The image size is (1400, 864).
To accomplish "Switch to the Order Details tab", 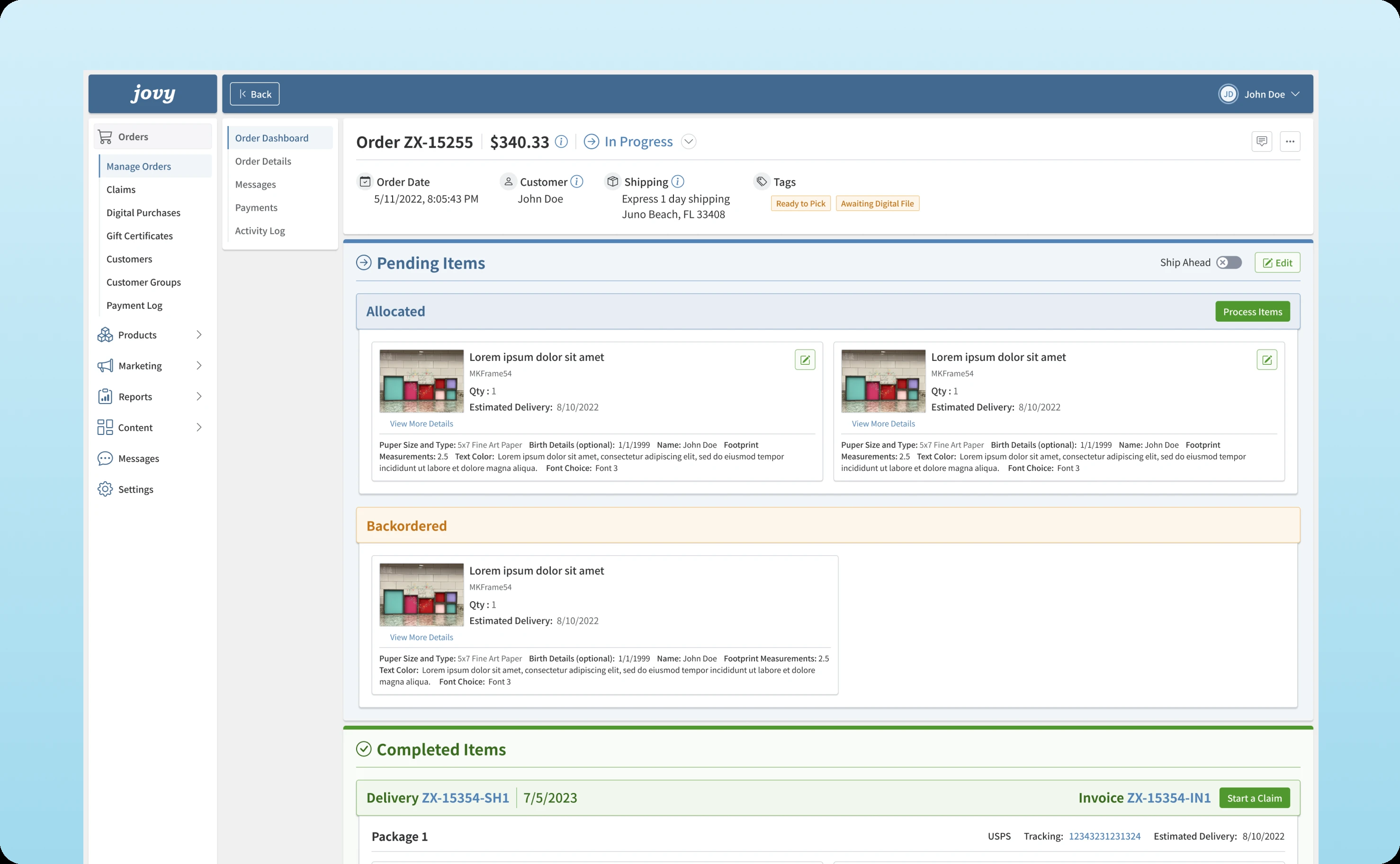I will [263, 161].
